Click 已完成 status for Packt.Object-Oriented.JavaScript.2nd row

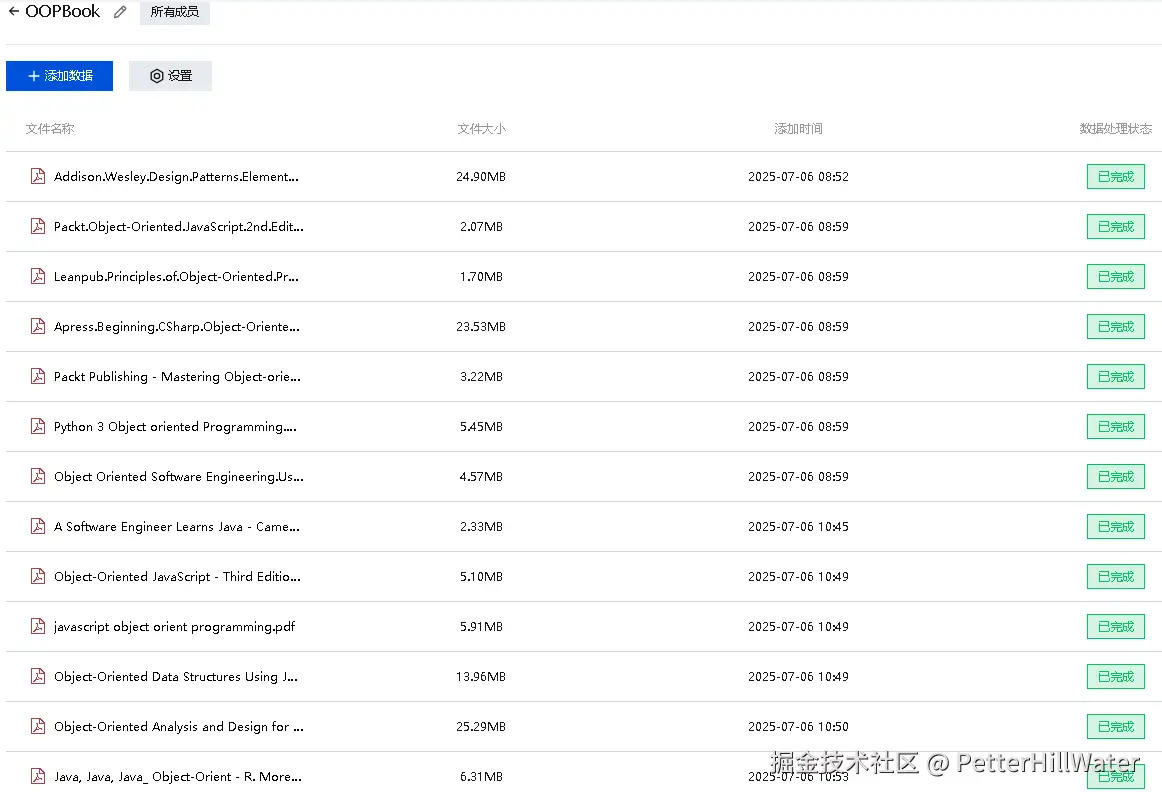pos(1115,227)
